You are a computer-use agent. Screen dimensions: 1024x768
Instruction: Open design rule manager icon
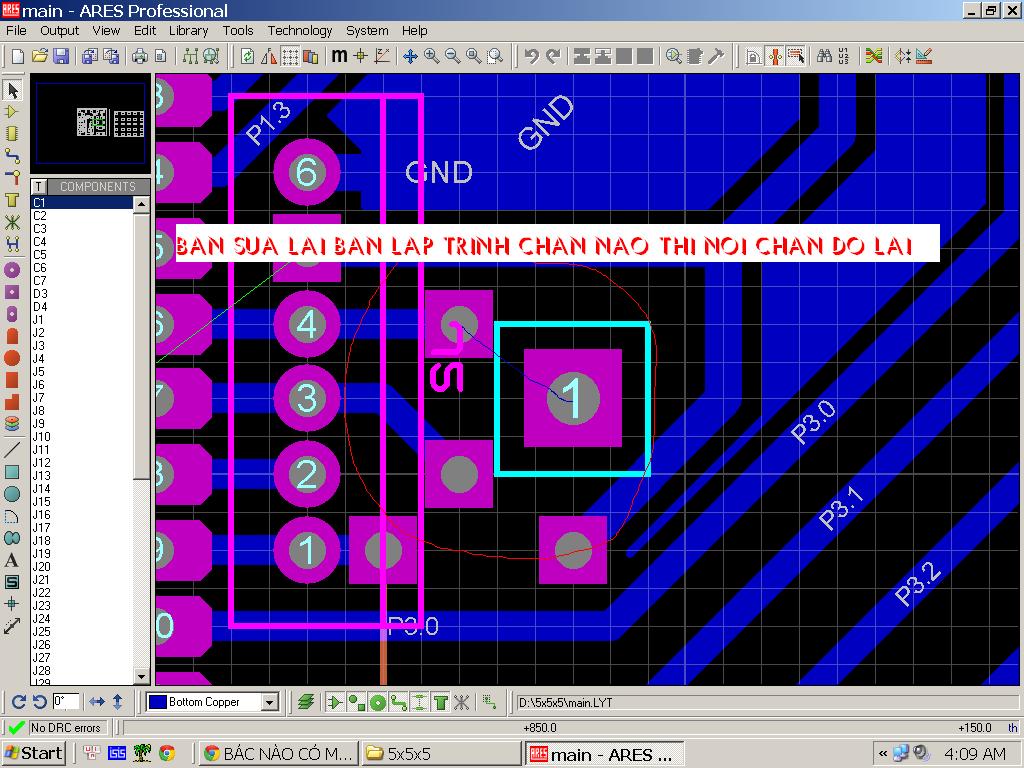(924, 57)
